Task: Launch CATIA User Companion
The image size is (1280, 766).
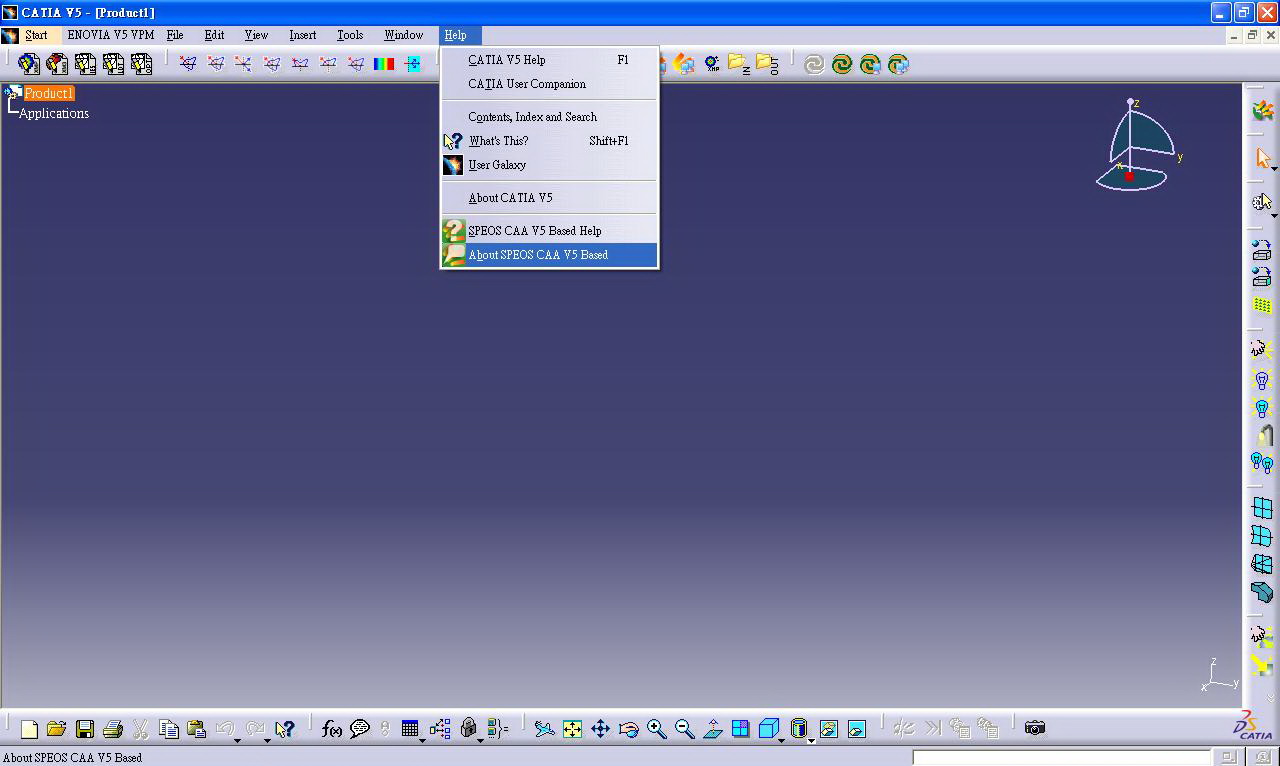Action: pyautogui.click(x=549, y=84)
